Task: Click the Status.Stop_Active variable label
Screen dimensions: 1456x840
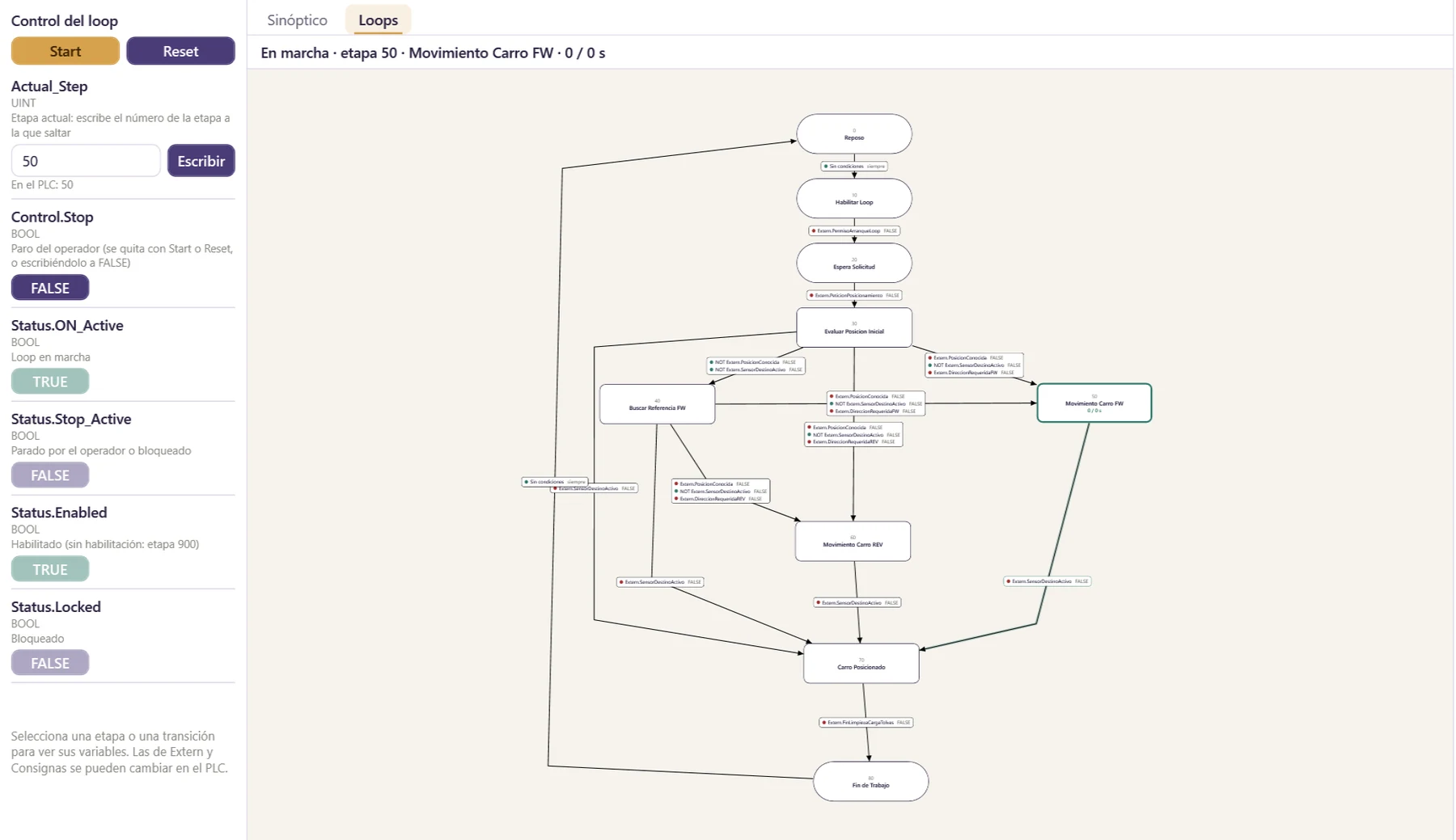Action: coord(71,419)
